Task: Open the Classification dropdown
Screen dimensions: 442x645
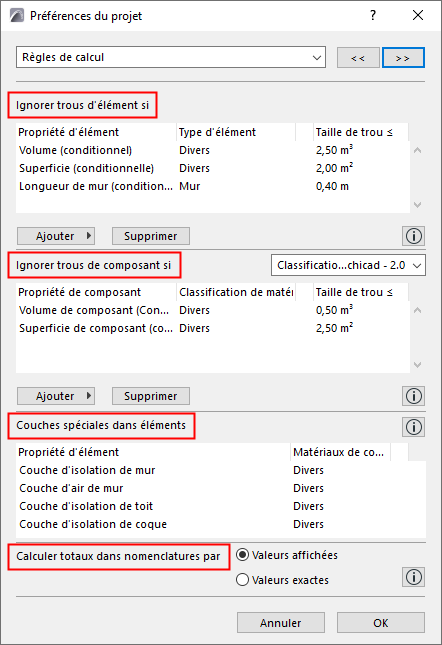Action: (348, 265)
